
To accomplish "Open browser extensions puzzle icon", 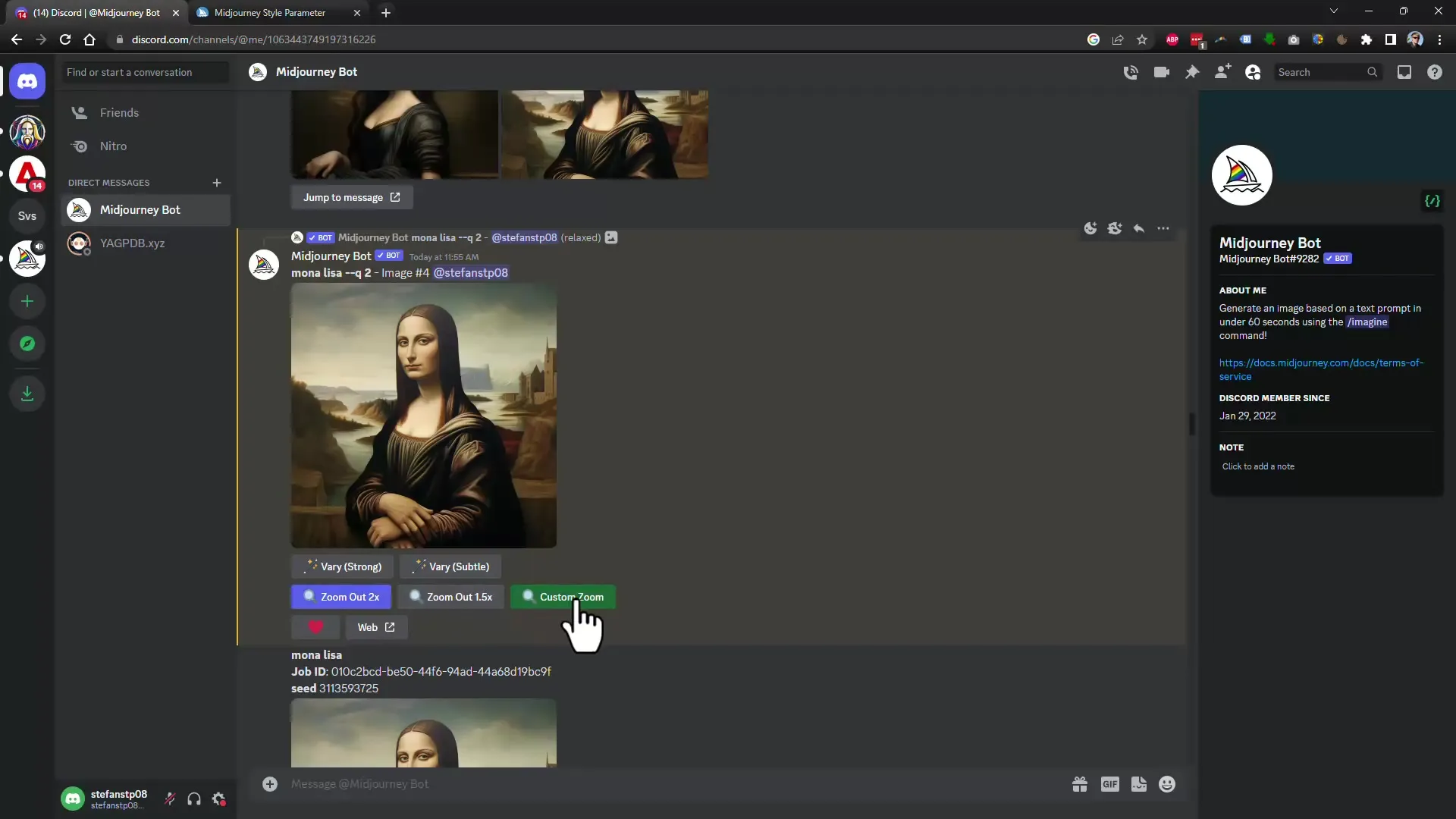I will [x=1367, y=39].
